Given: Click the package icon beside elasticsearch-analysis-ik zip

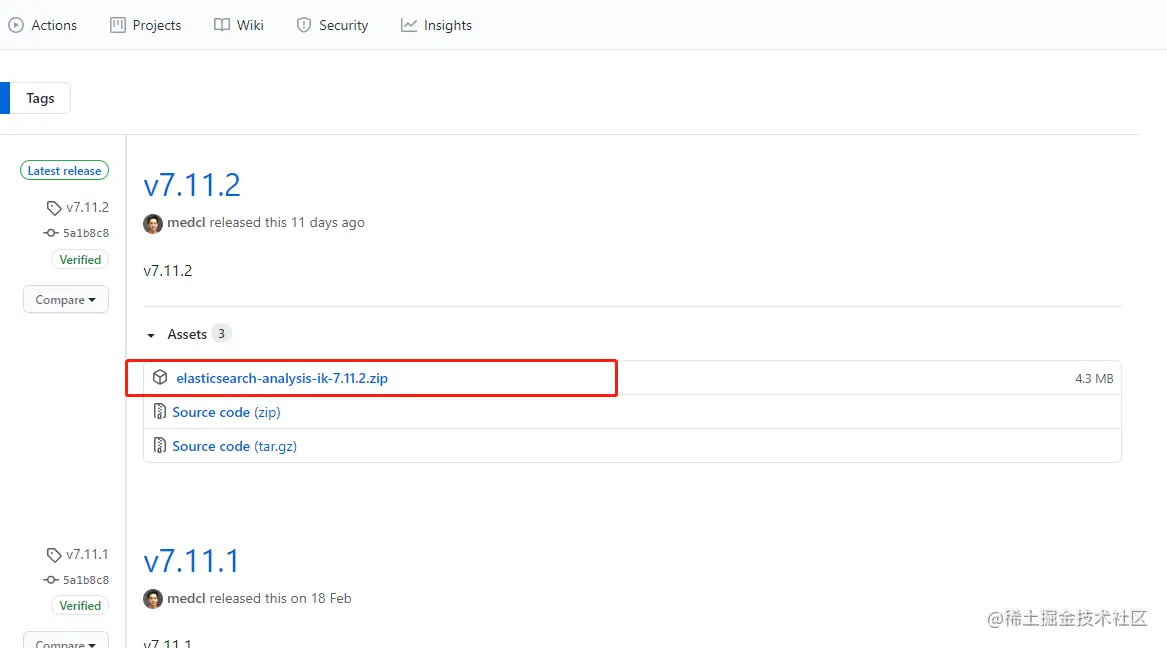Looking at the screenshot, I should (x=160, y=378).
